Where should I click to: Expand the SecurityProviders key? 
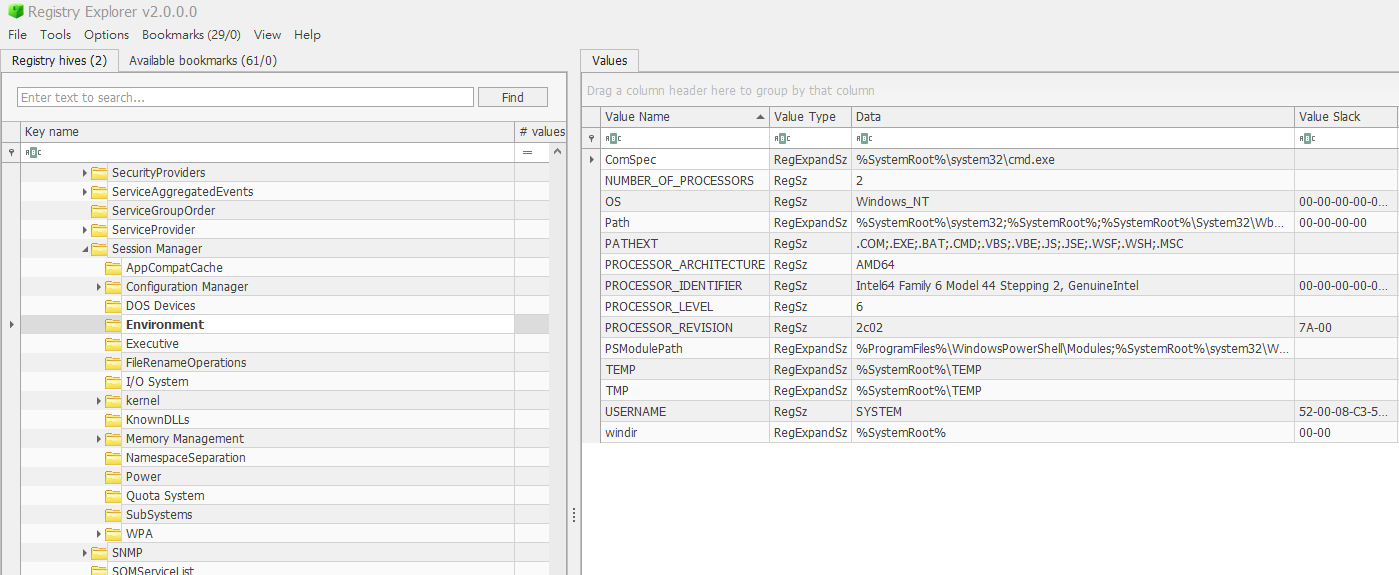[x=85, y=173]
